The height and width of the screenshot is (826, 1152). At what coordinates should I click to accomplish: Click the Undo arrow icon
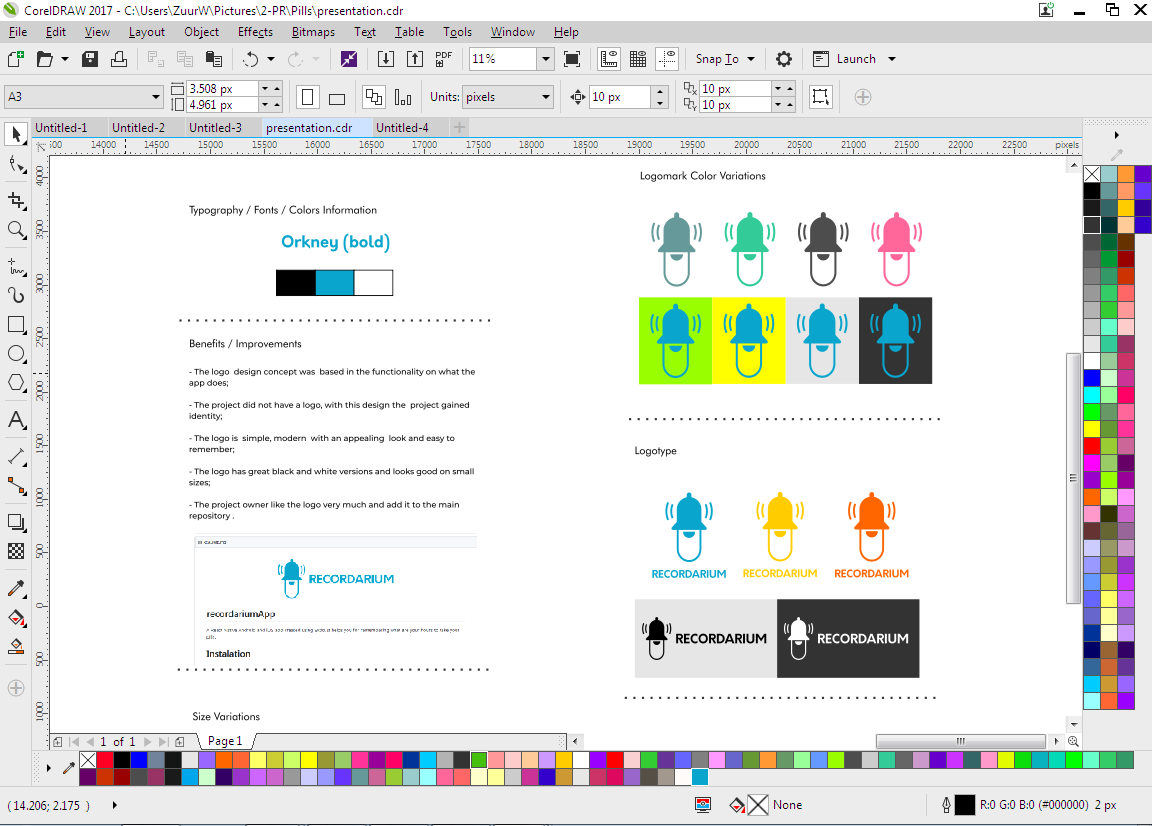click(x=251, y=59)
